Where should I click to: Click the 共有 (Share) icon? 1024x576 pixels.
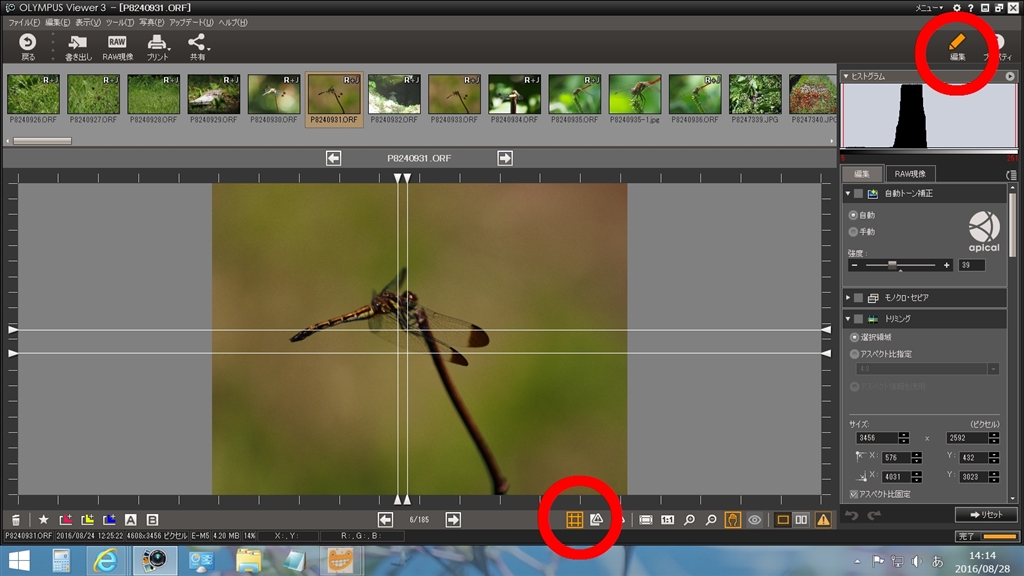click(197, 43)
